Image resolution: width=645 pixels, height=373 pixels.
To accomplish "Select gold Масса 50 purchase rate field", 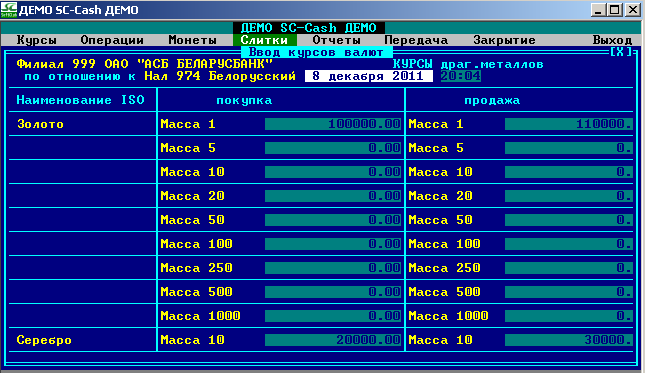I will click(x=333, y=220).
